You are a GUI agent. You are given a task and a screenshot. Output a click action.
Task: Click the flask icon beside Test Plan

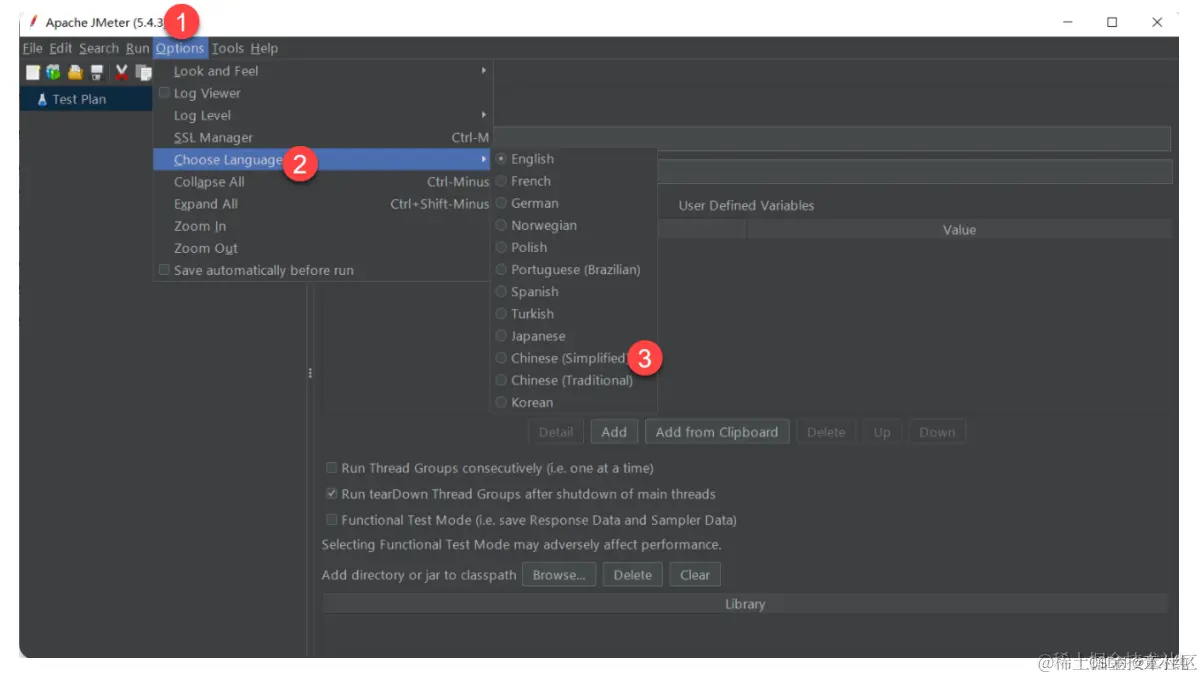click(42, 99)
